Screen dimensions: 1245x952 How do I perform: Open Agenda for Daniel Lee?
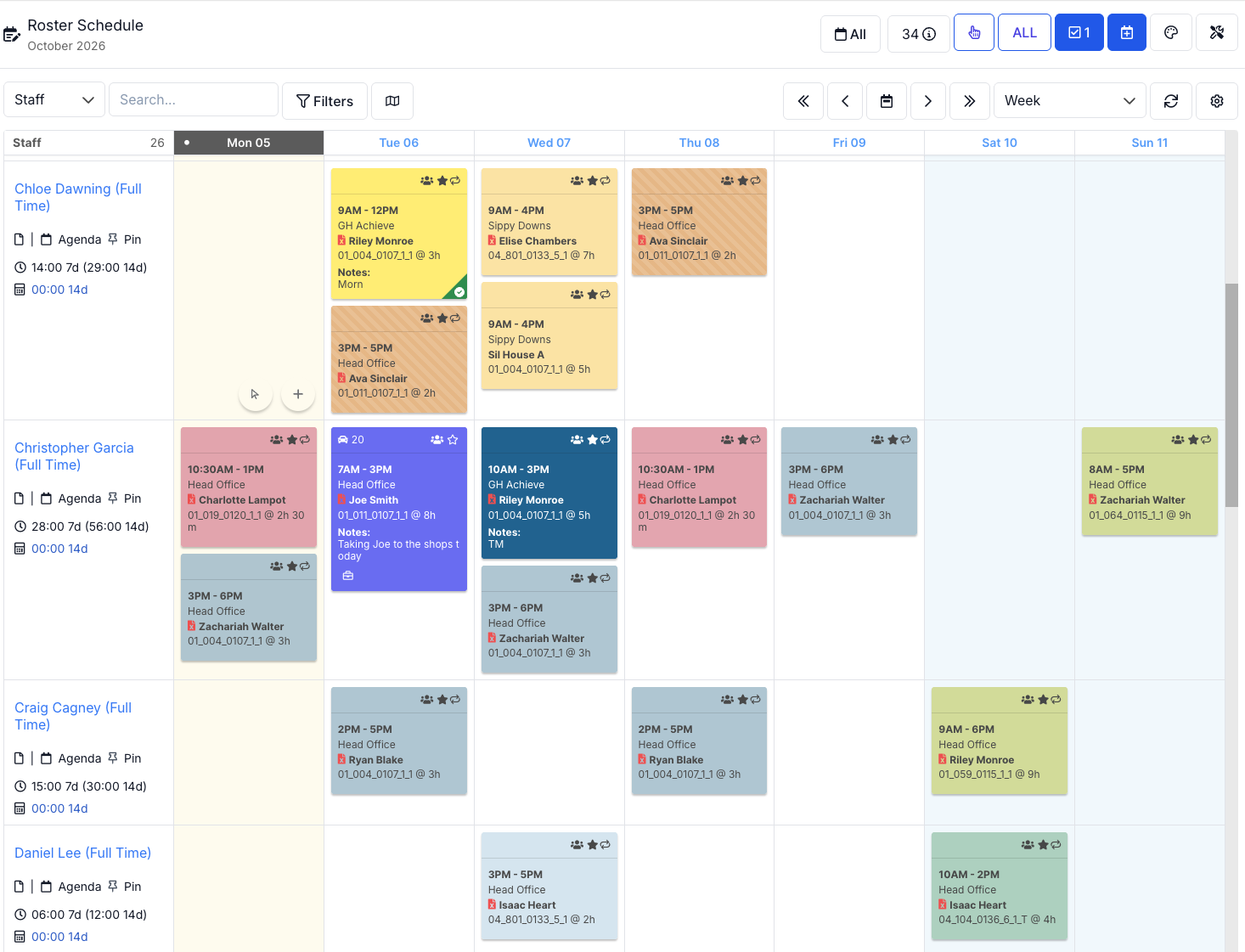point(70,887)
